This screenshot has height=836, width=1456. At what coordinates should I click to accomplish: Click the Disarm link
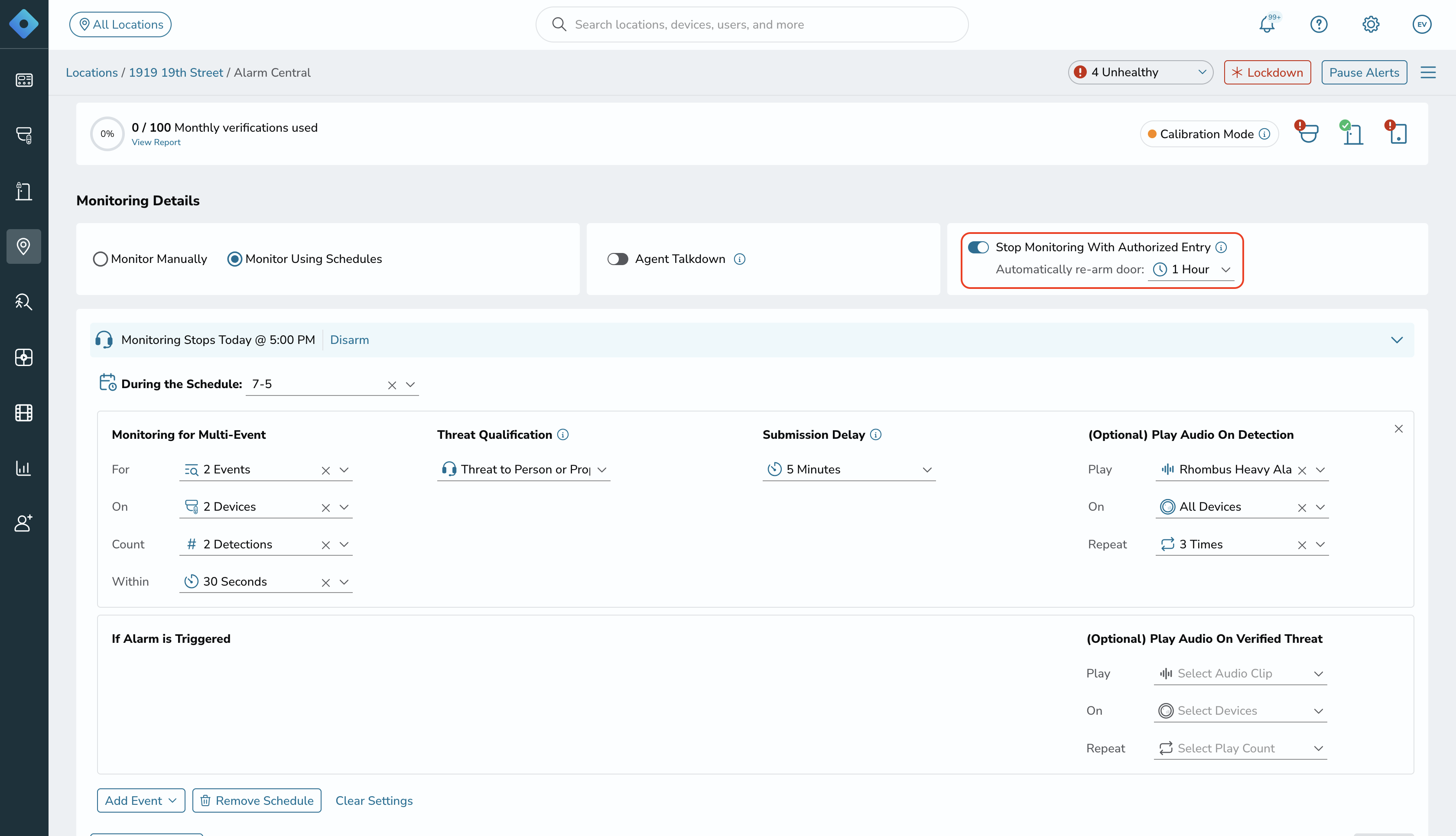coord(349,340)
